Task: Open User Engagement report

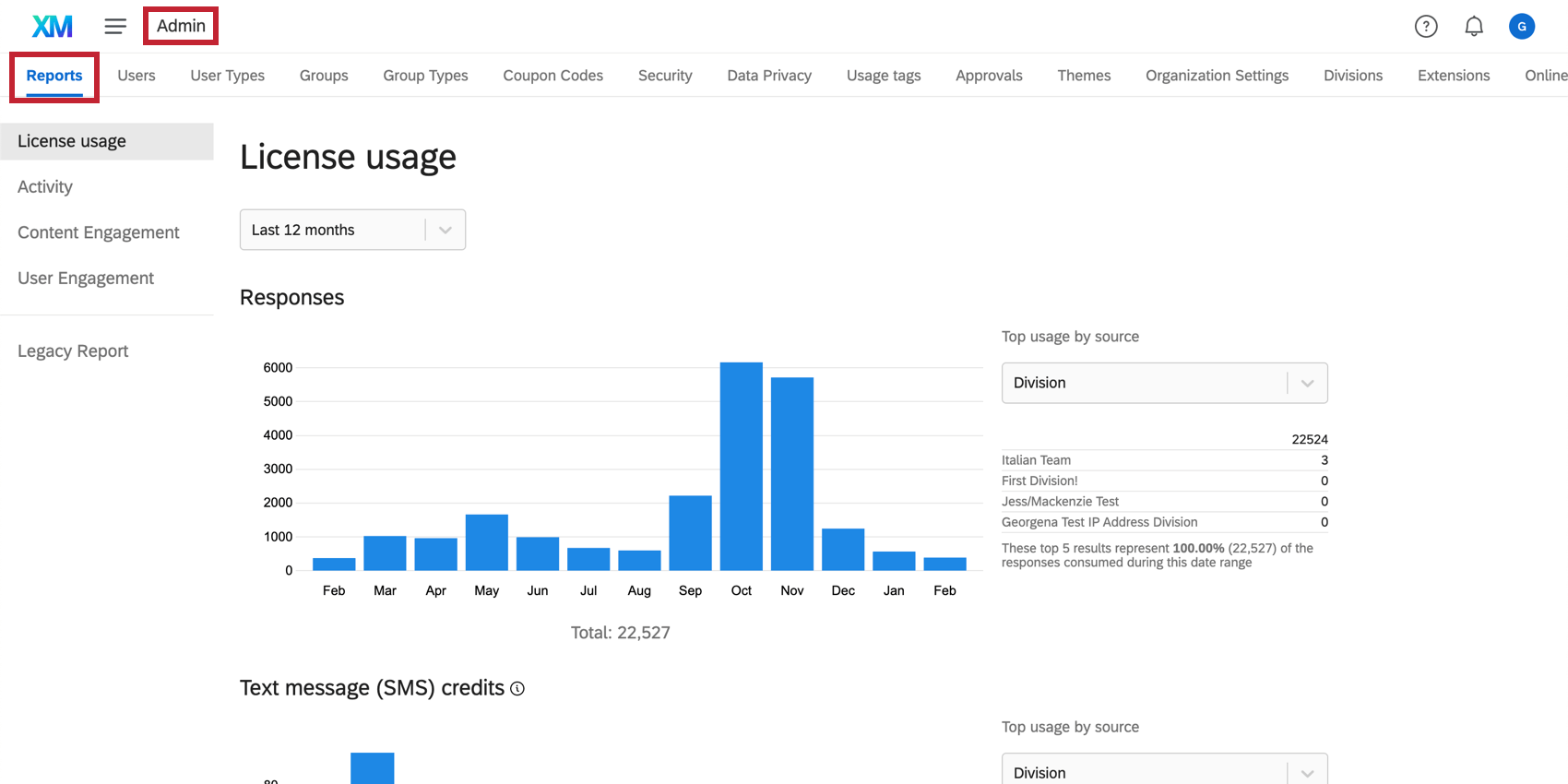Action: [86, 279]
